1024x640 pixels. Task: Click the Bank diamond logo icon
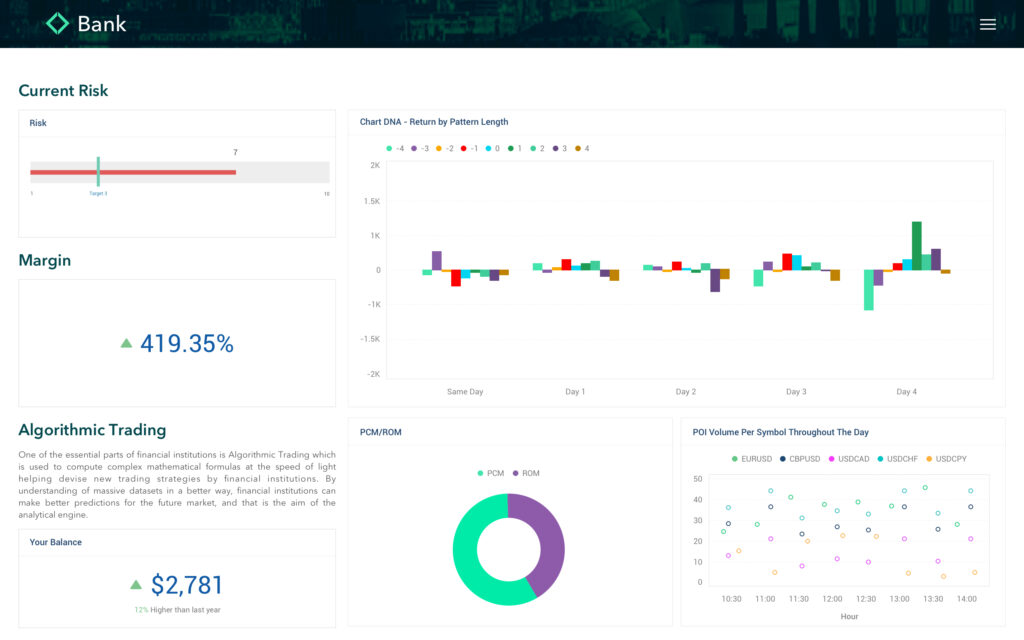point(58,23)
